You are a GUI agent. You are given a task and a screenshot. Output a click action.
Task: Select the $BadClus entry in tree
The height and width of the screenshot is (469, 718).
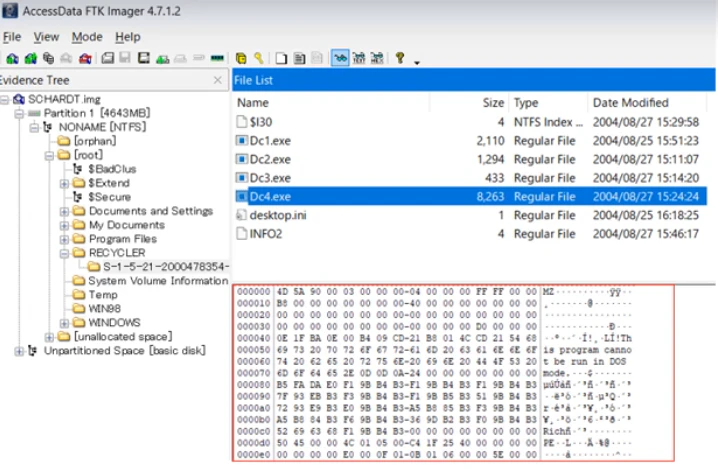[x=104, y=169]
